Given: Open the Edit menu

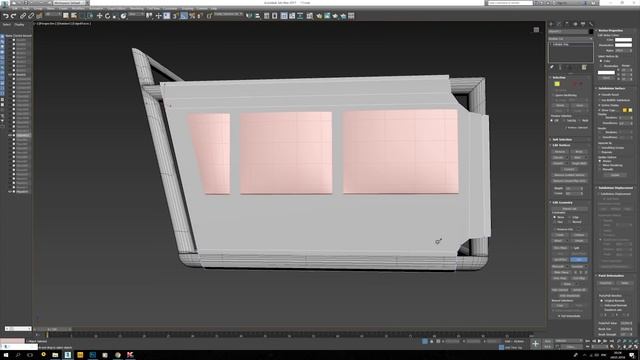Looking at the screenshot, I should pos(15,8).
